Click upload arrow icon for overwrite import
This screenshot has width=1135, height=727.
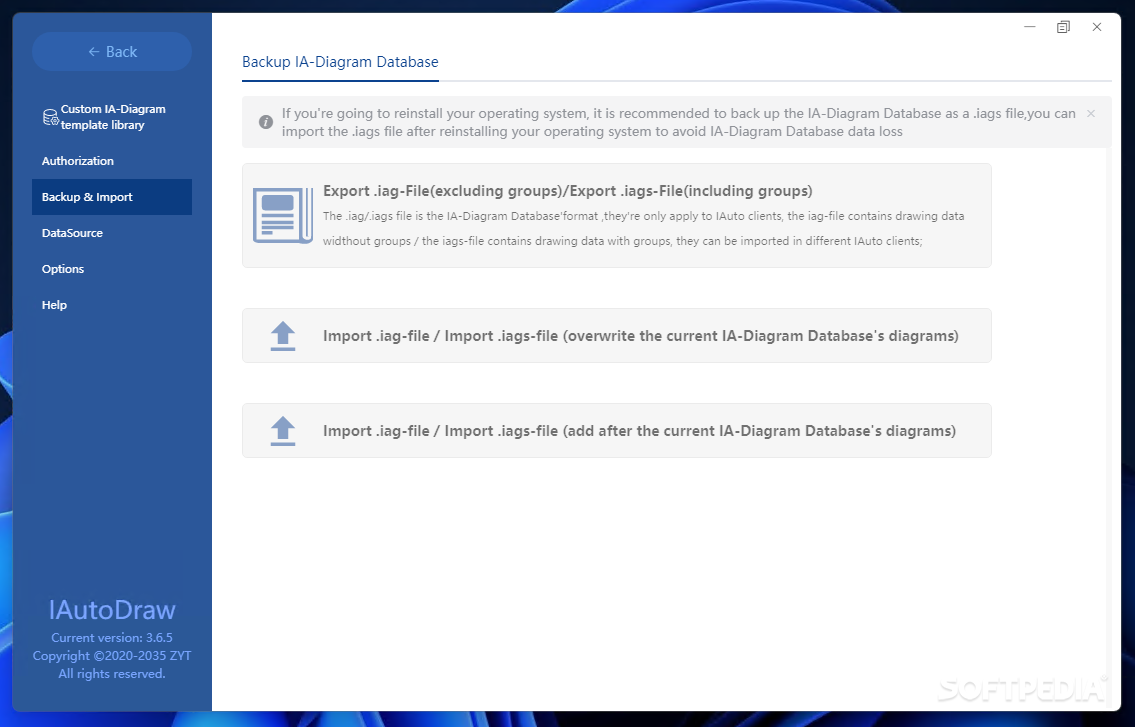[x=283, y=336]
